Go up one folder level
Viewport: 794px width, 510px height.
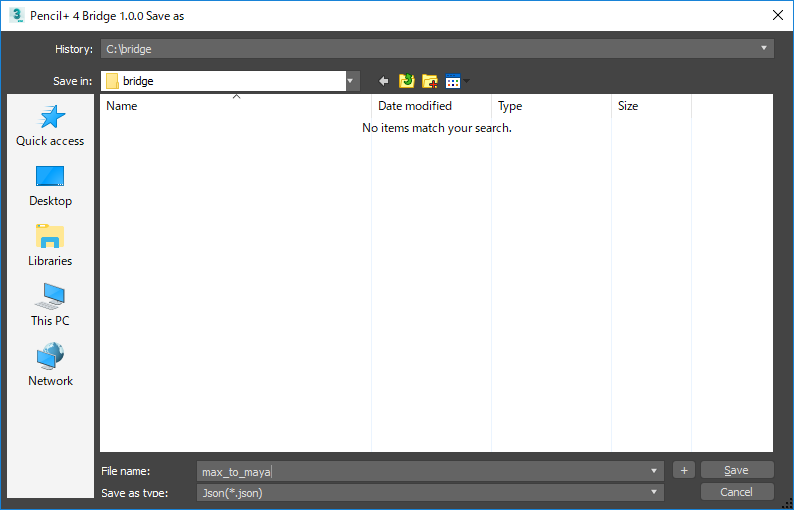point(406,81)
